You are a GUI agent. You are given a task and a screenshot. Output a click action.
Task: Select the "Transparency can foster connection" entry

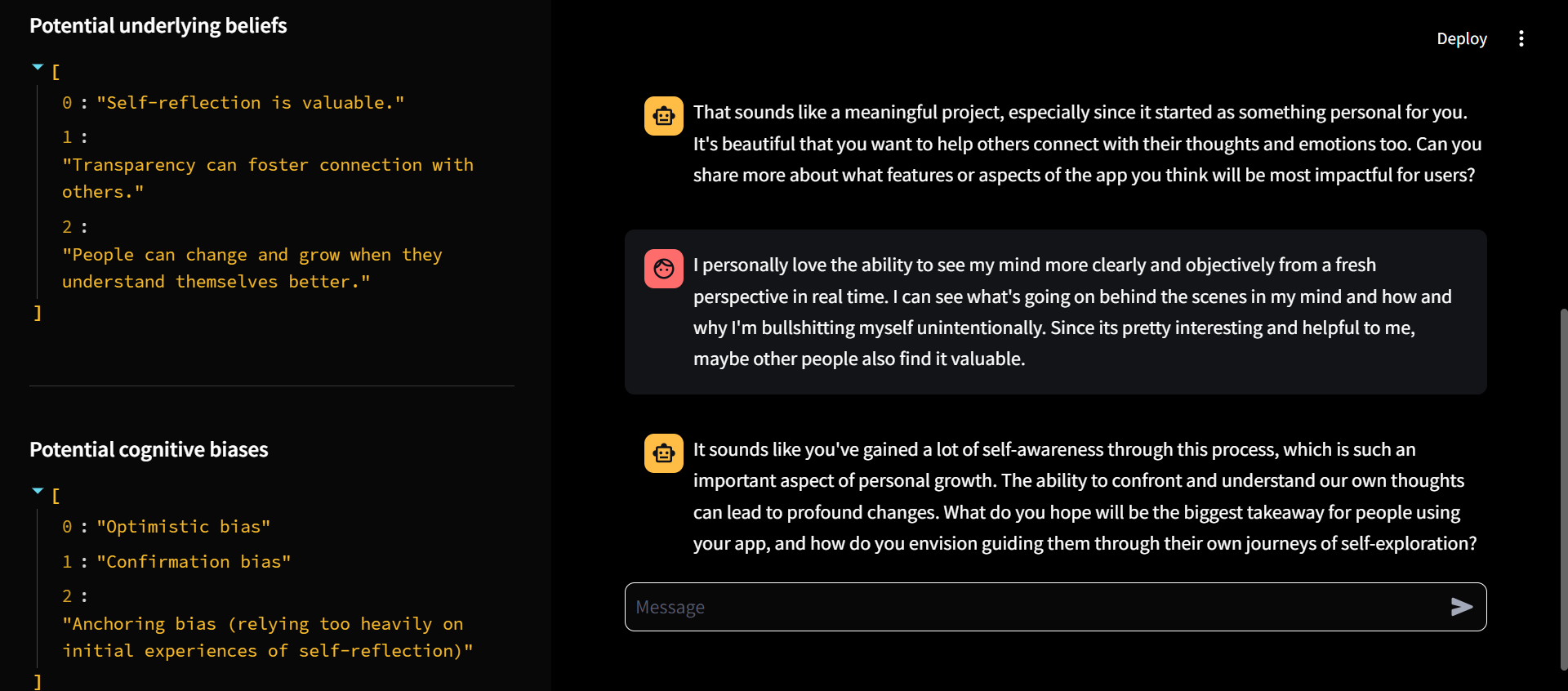click(268, 178)
